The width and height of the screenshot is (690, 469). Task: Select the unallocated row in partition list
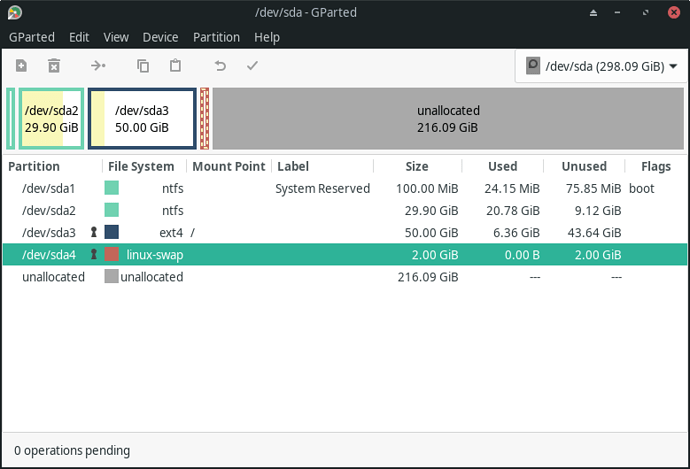click(x=345, y=277)
